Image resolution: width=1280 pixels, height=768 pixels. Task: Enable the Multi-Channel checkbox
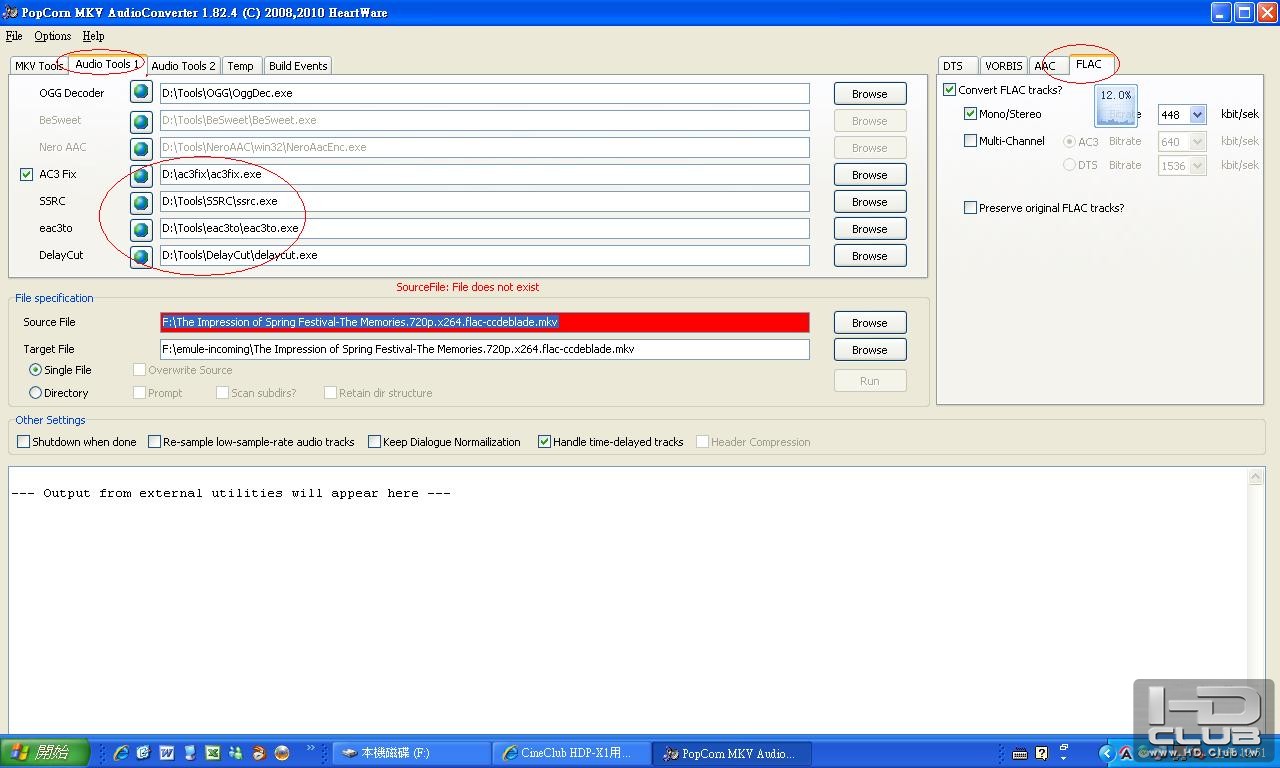point(970,141)
